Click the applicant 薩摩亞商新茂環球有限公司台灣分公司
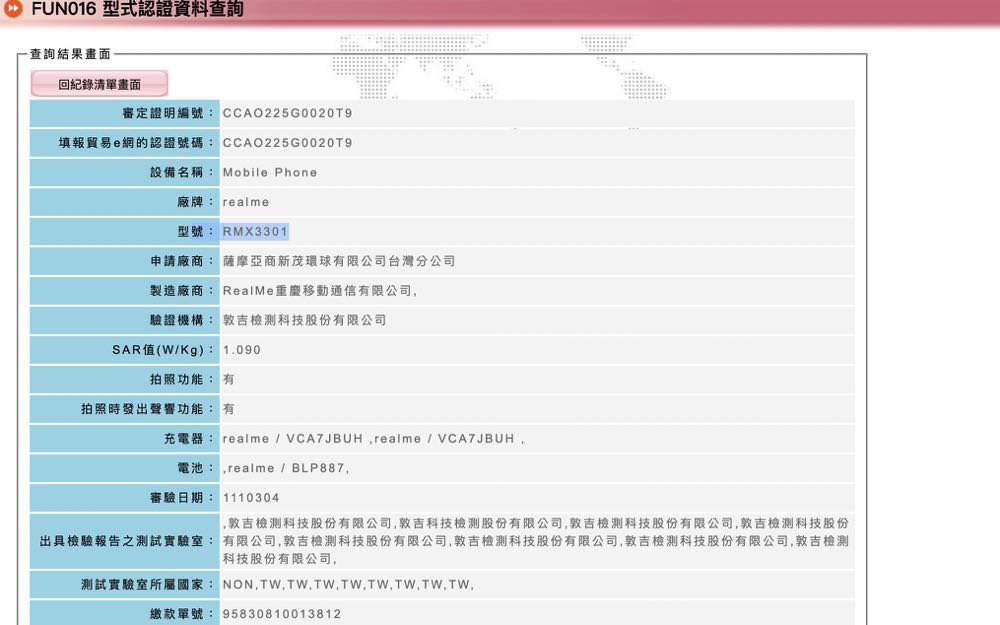Image resolution: width=1000 pixels, height=625 pixels. (x=339, y=261)
